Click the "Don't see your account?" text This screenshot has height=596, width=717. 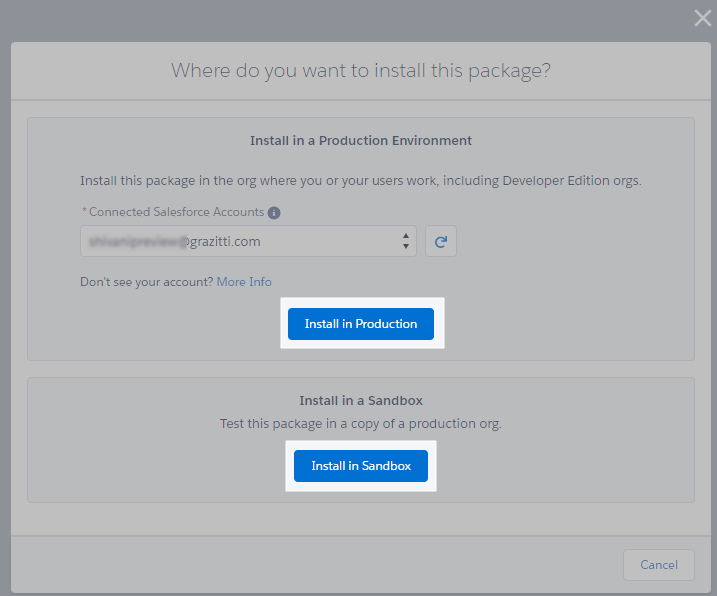point(146,282)
